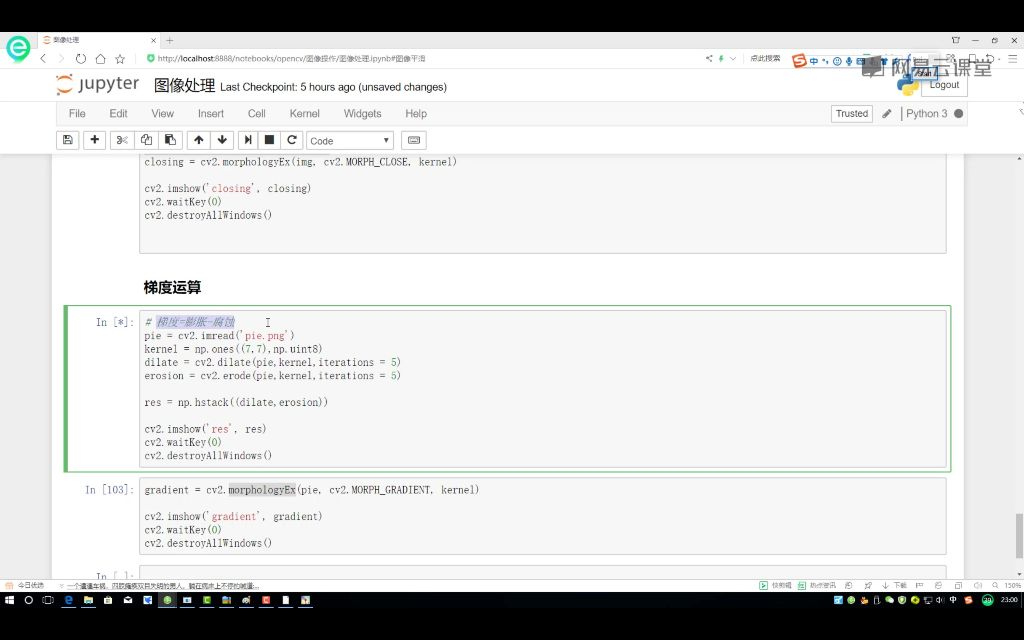Click the notebook vertical scrollbar thumb

point(1019,536)
